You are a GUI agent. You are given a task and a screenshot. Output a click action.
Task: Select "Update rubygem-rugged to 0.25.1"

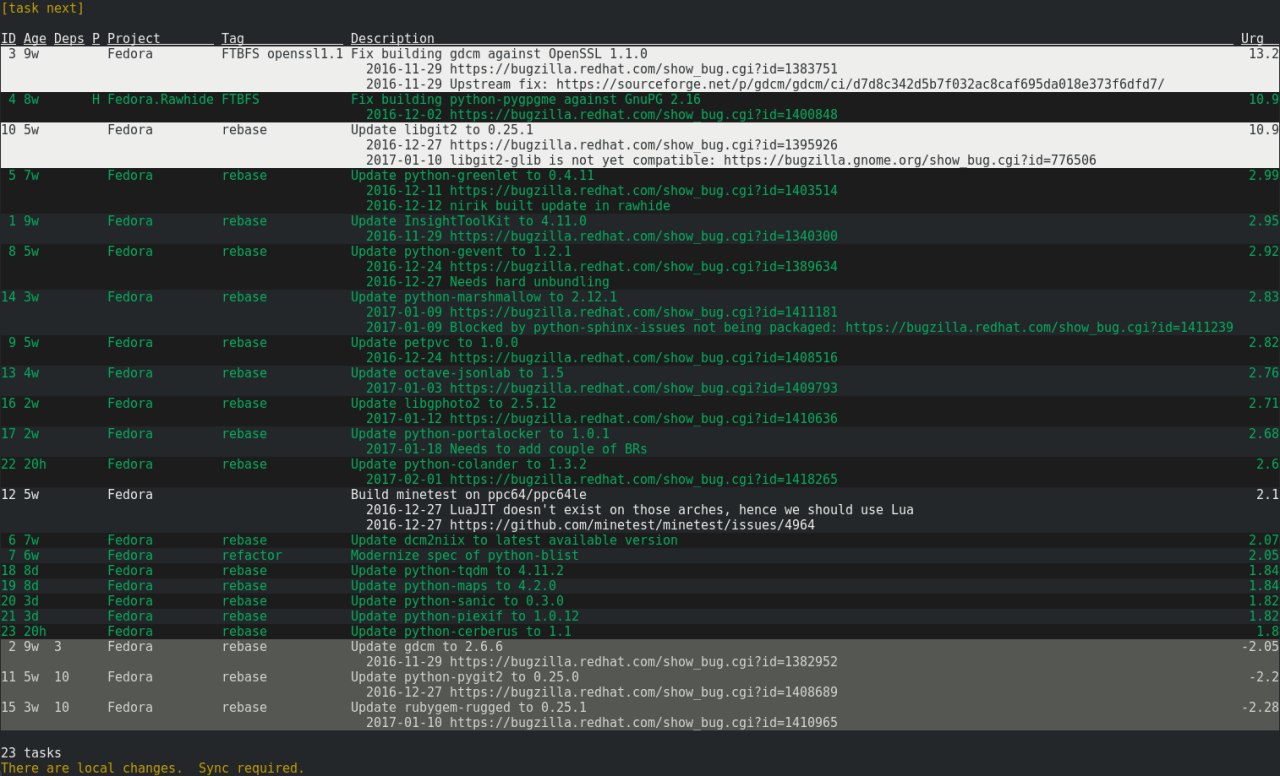[x=469, y=707]
